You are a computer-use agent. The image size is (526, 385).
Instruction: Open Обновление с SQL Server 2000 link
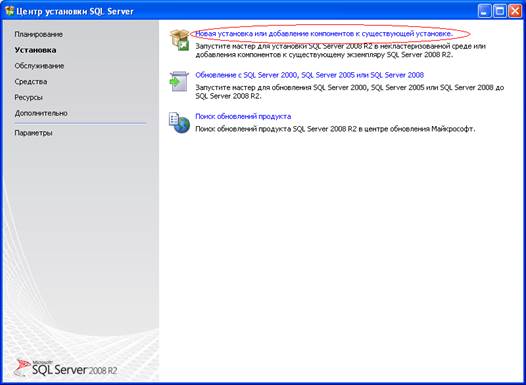click(310, 75)
